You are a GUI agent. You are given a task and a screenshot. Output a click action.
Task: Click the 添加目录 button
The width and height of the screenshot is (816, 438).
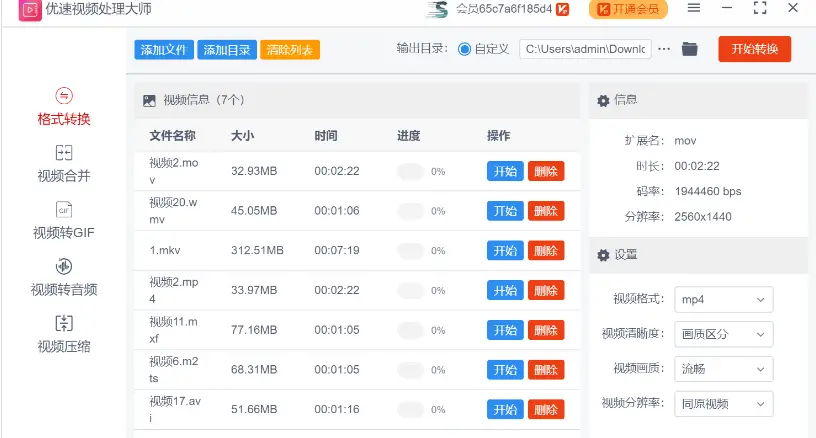point(227,50)
